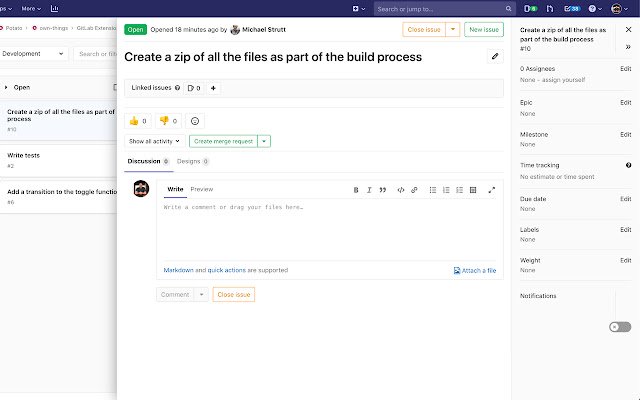
Task: Toggle the Notifications switch
Action: 620,327
